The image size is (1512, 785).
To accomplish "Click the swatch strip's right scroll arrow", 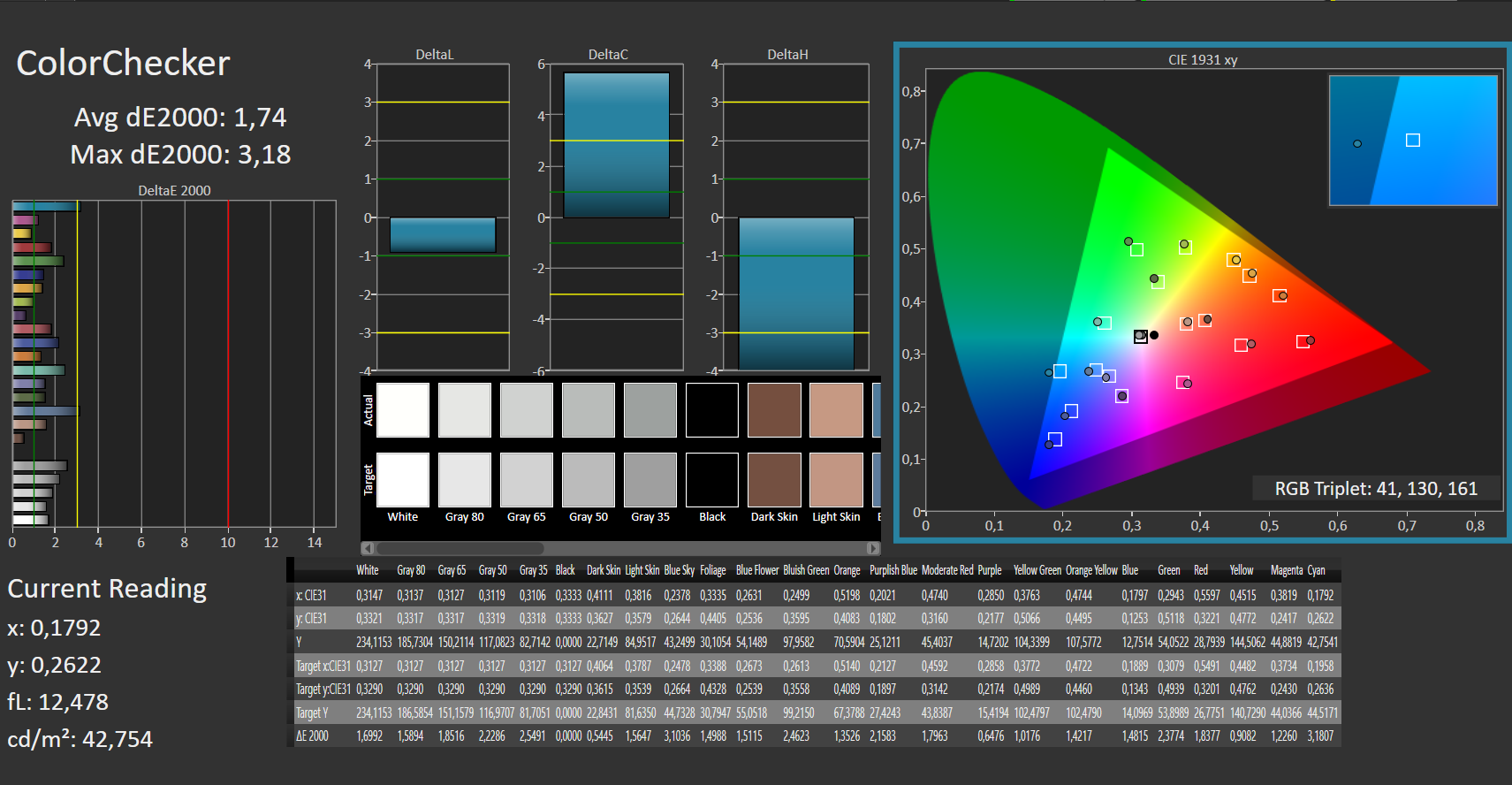I will point(874,548).
